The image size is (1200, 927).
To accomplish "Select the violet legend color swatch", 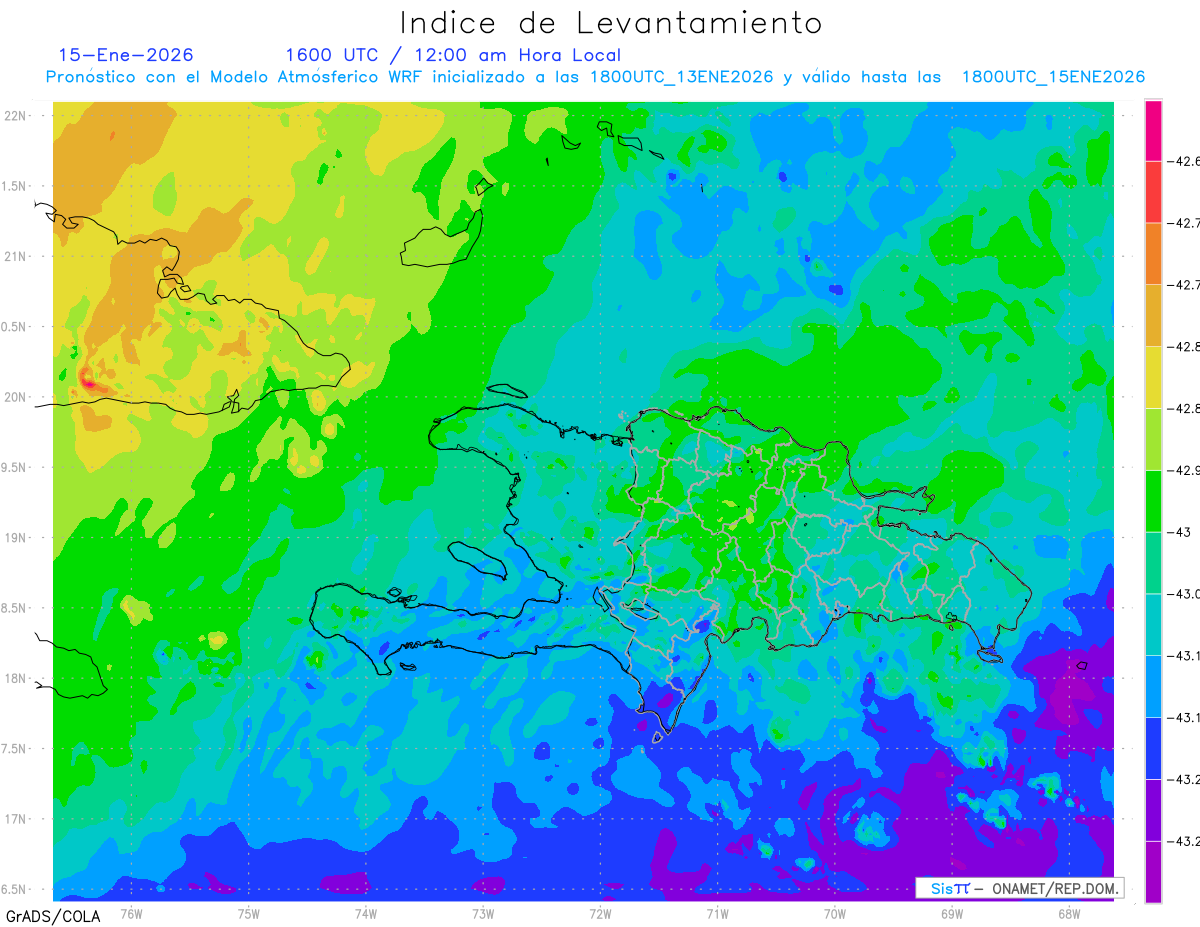I will pyautogui.click(x=1153, y=810).
